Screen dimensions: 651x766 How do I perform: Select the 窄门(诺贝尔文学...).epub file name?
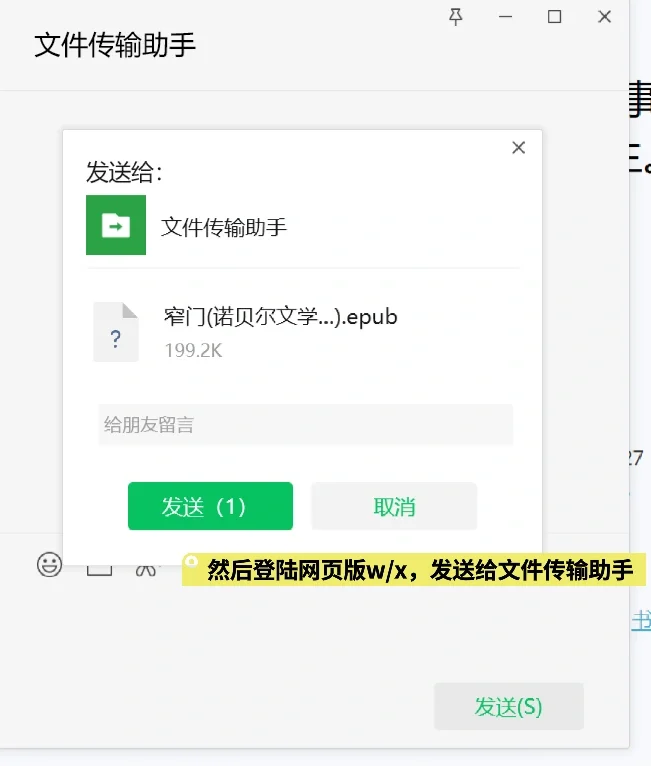click(281, 317)
